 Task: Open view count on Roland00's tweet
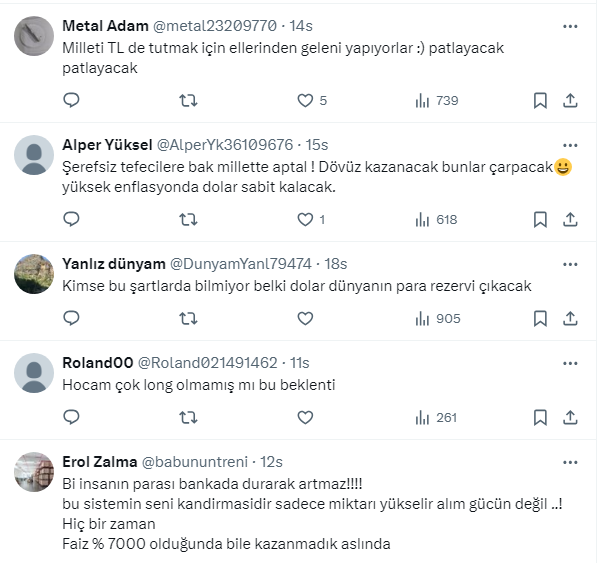(435, 417)
